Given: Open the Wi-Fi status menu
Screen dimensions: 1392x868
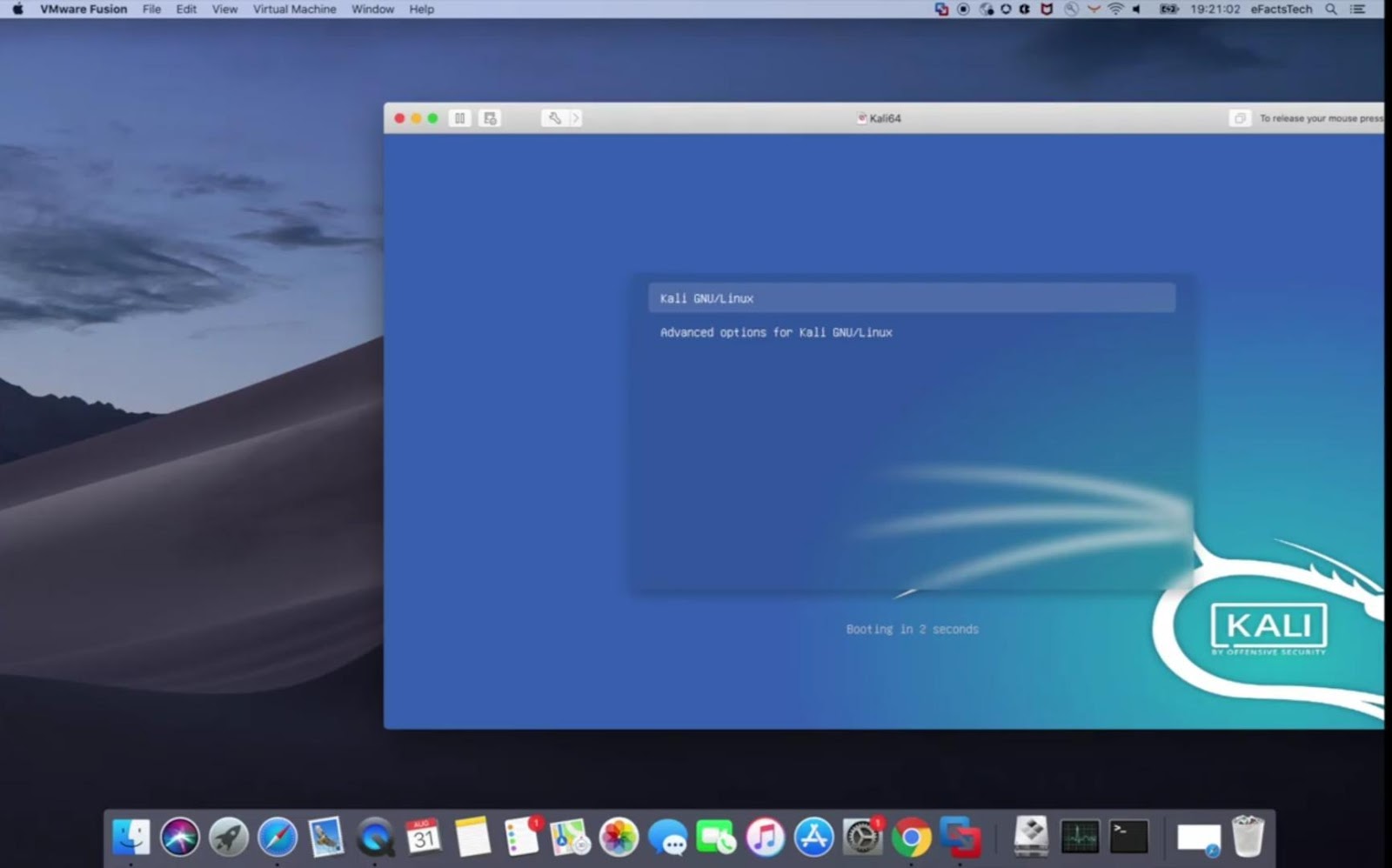Looking at the screenshot, I should (1115, 9).
